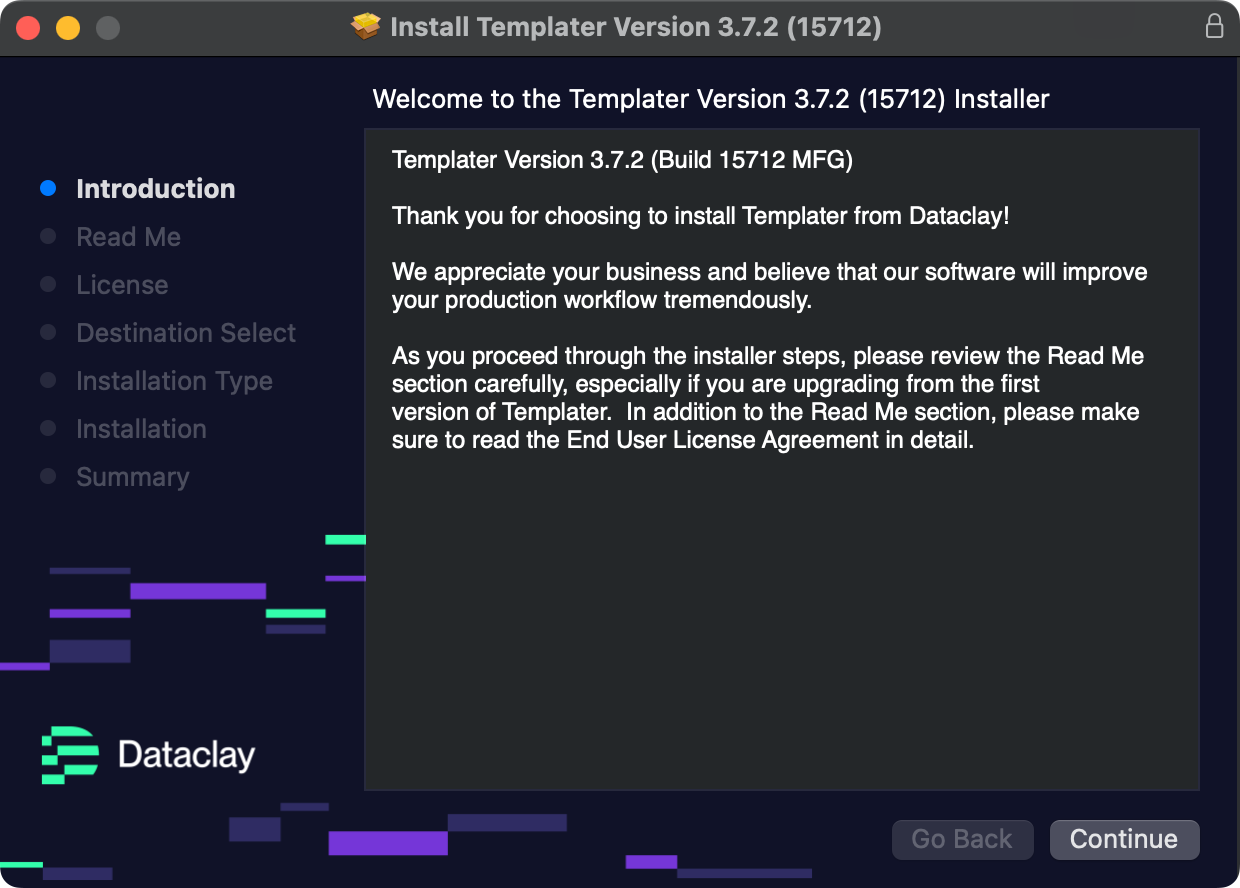Click the lock icon in title bar

coord(1214,26)
